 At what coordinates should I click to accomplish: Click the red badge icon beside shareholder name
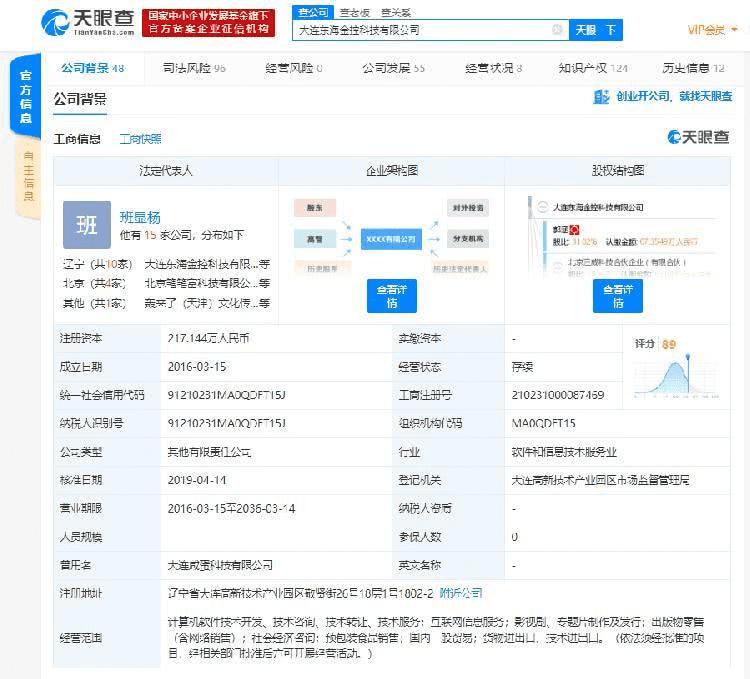coord(574,230)
